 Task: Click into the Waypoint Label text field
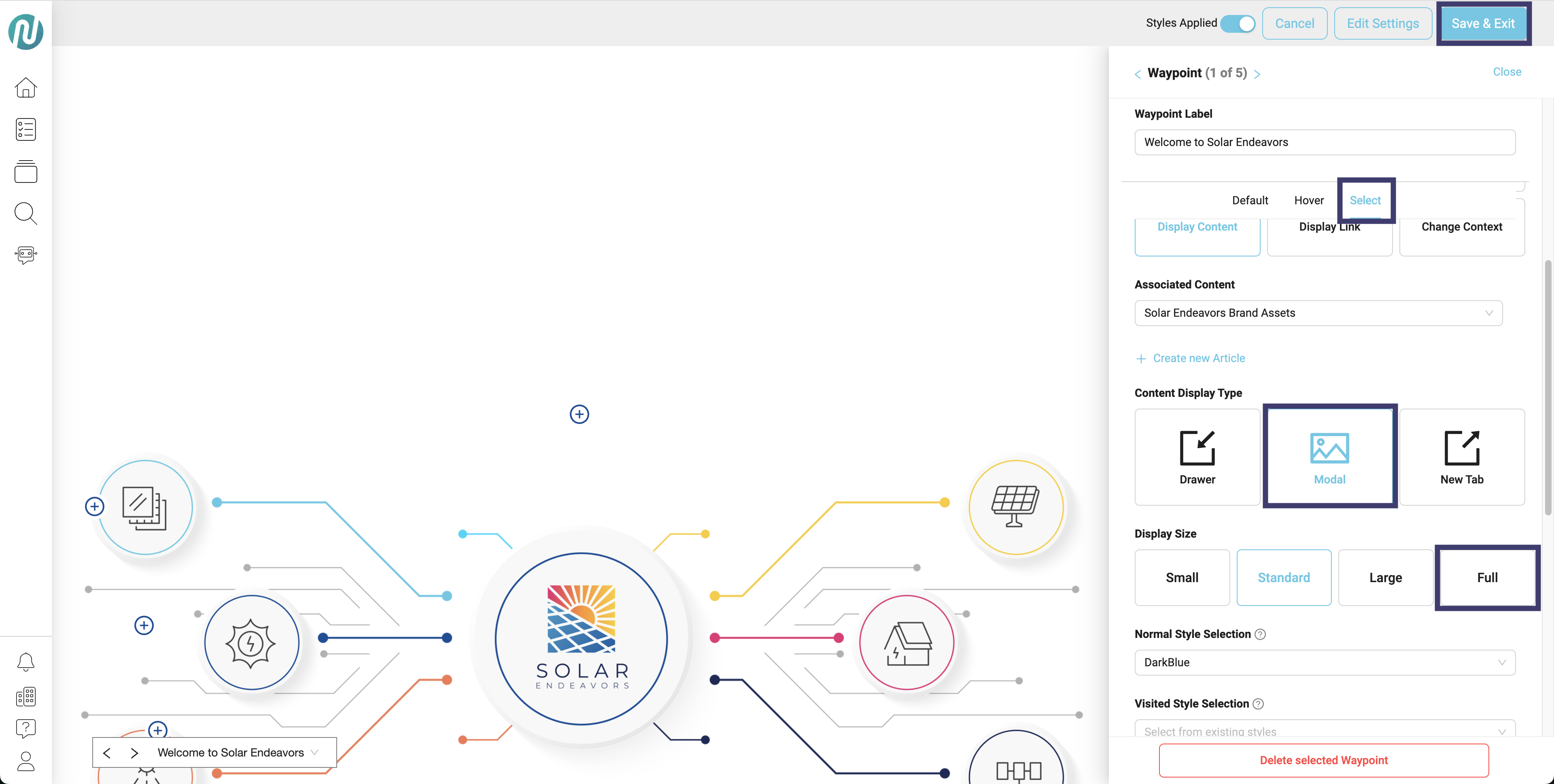click(1325, 142)
